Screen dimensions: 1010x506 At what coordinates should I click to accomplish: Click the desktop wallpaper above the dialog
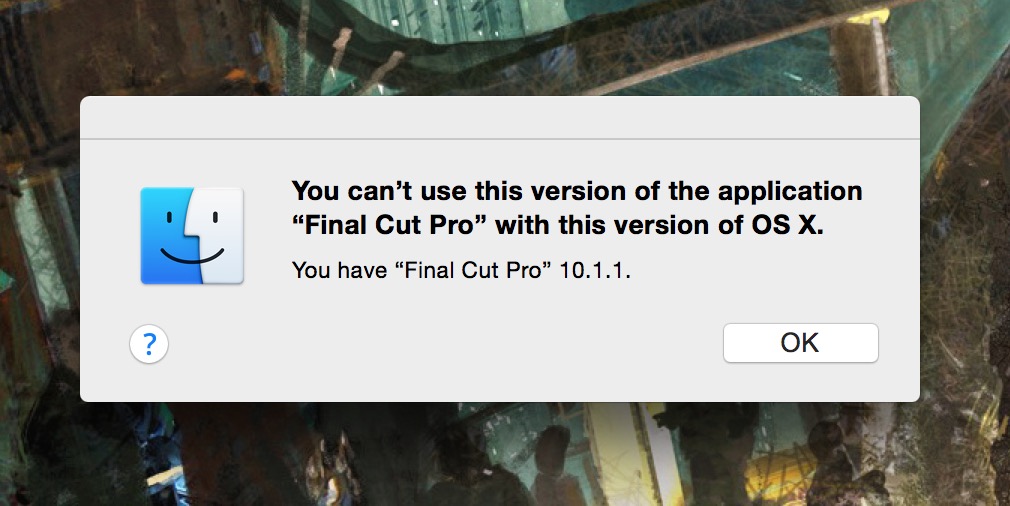pyautogui.click(x=500, y=46)
